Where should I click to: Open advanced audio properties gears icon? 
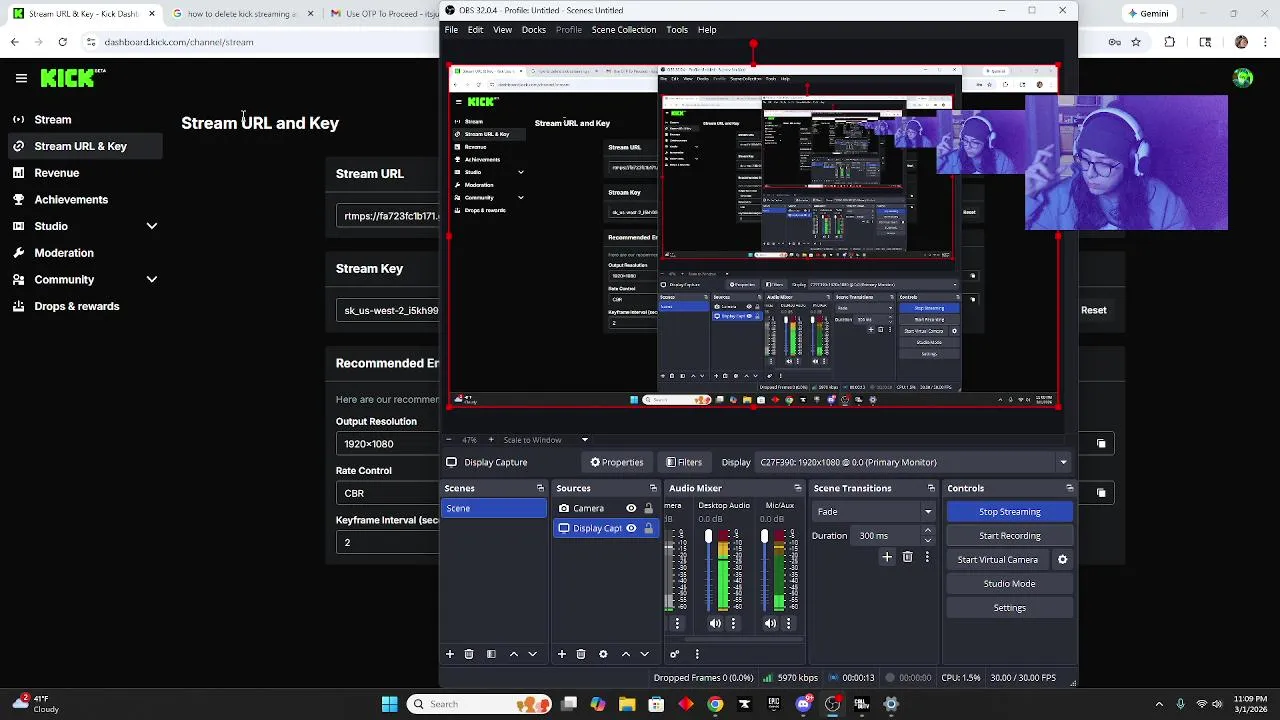click(675, 654)
